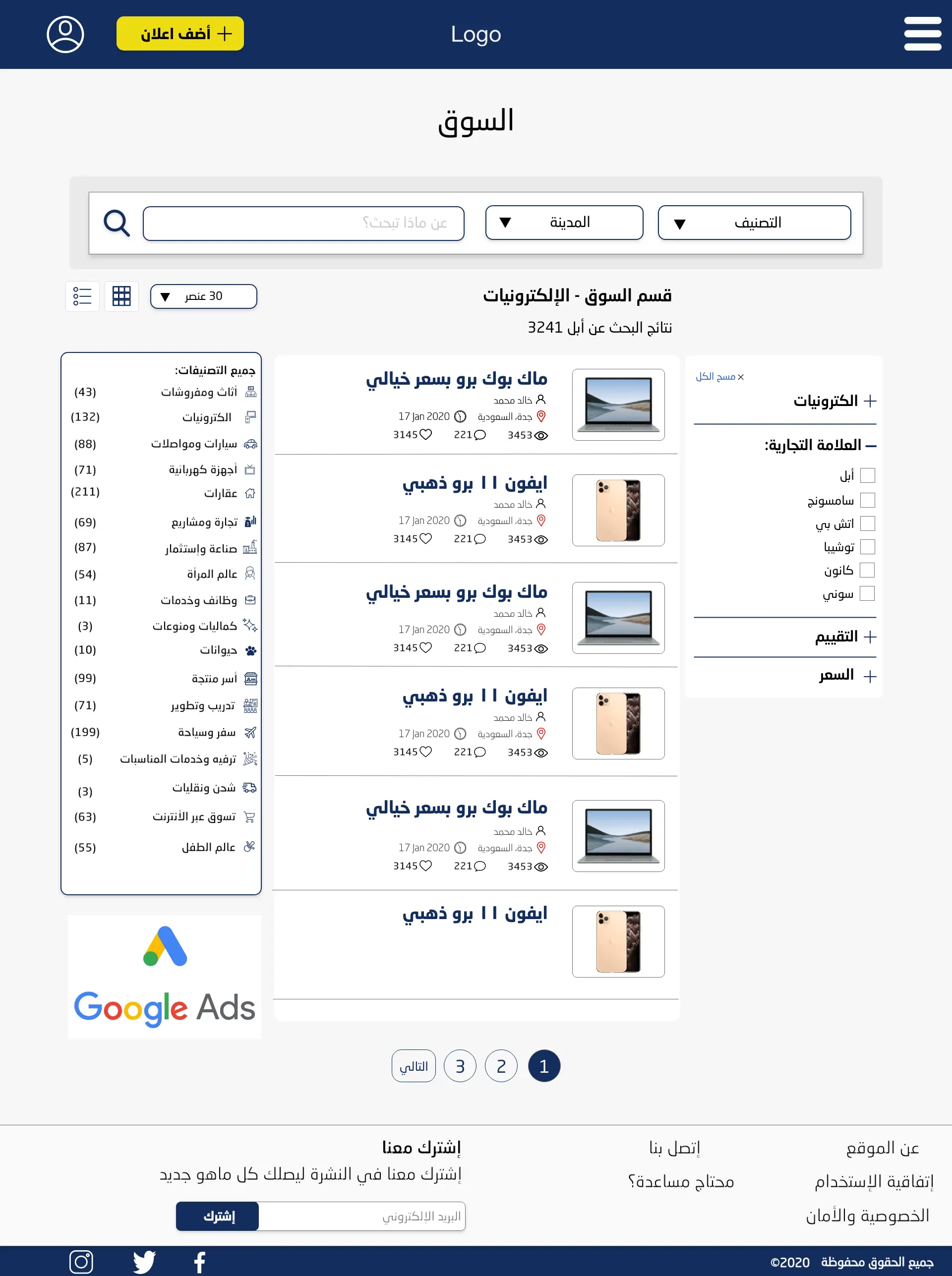Open the المدينة dropdown
Viewport: 952px width, 1276px height.
coord(564,223)
